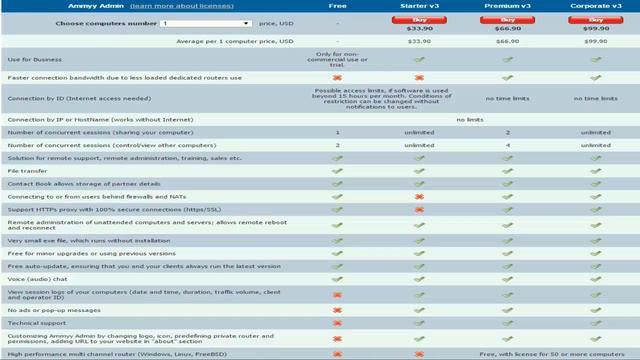Click Starter checkmark in File transfer row
Viewport: 640px width, 360px height.
pos(419,171)
